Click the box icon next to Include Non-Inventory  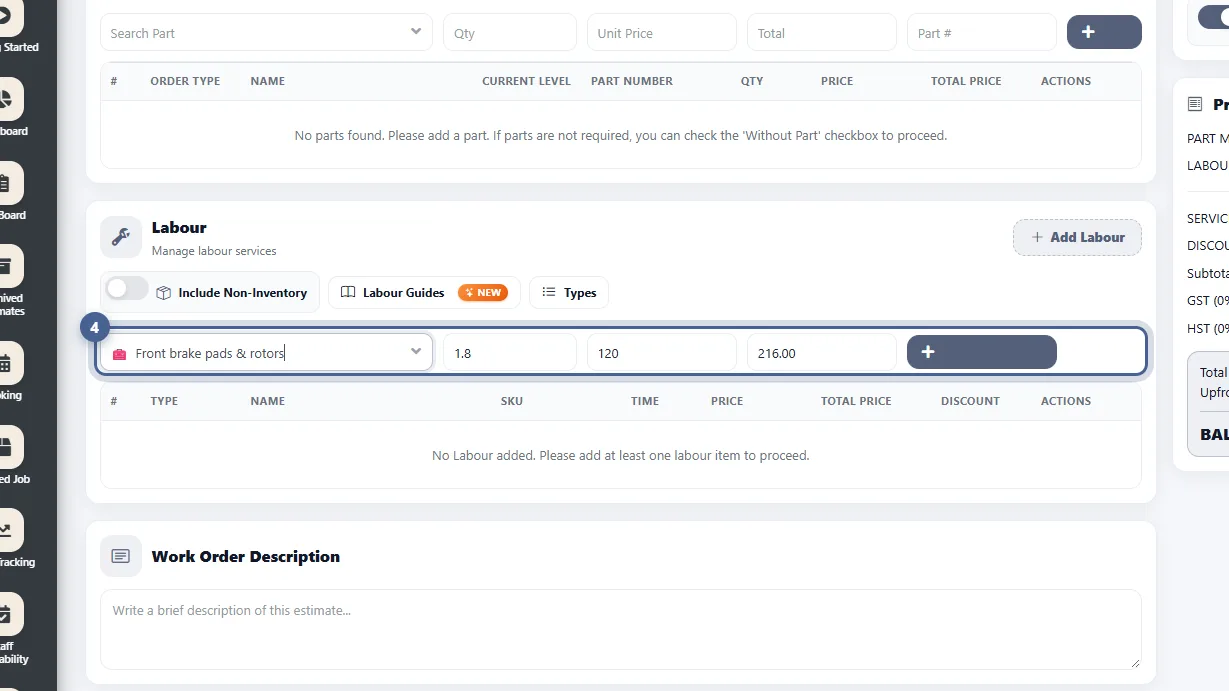(x=164, y=292)
